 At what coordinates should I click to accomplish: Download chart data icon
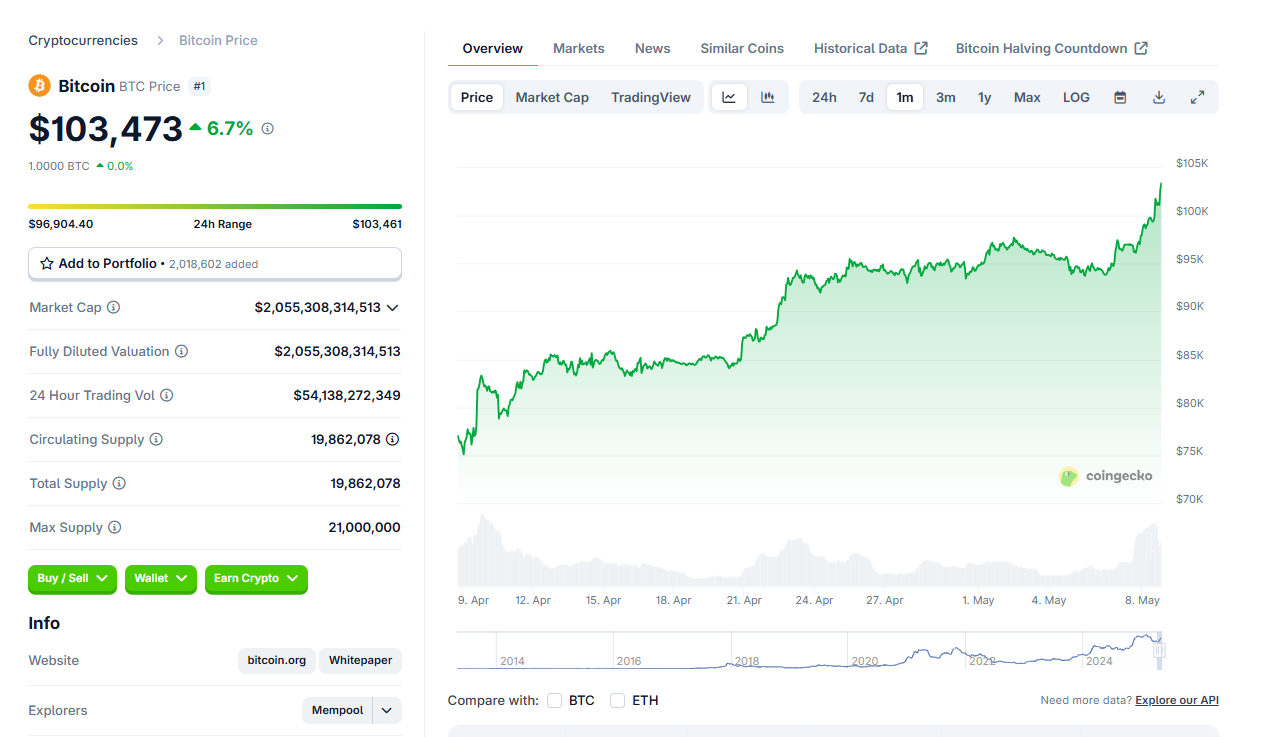(1159, 97)
